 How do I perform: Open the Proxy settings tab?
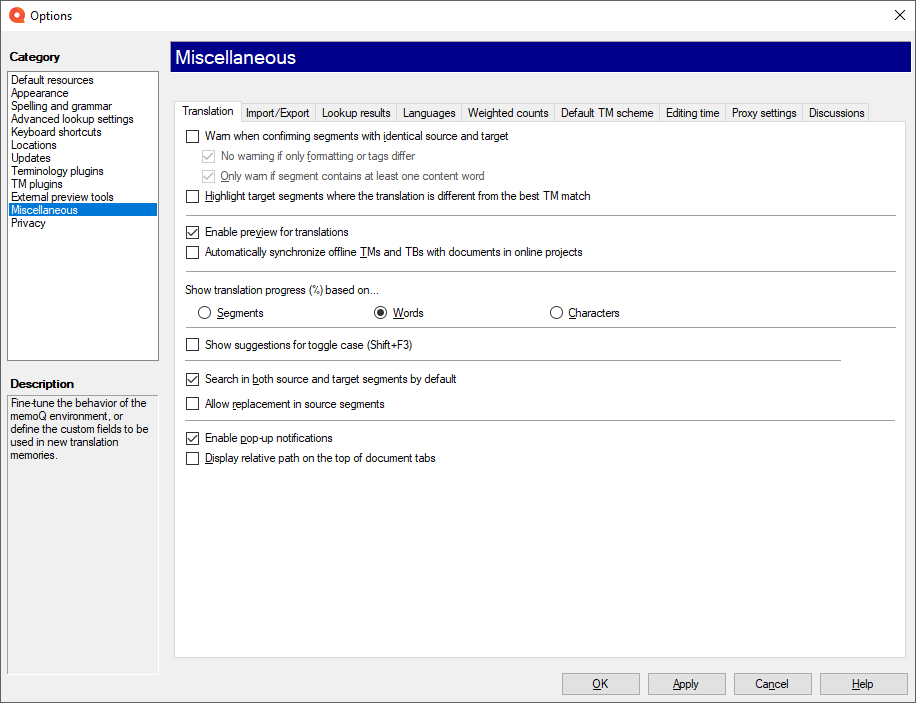click(x=763, y=112)
